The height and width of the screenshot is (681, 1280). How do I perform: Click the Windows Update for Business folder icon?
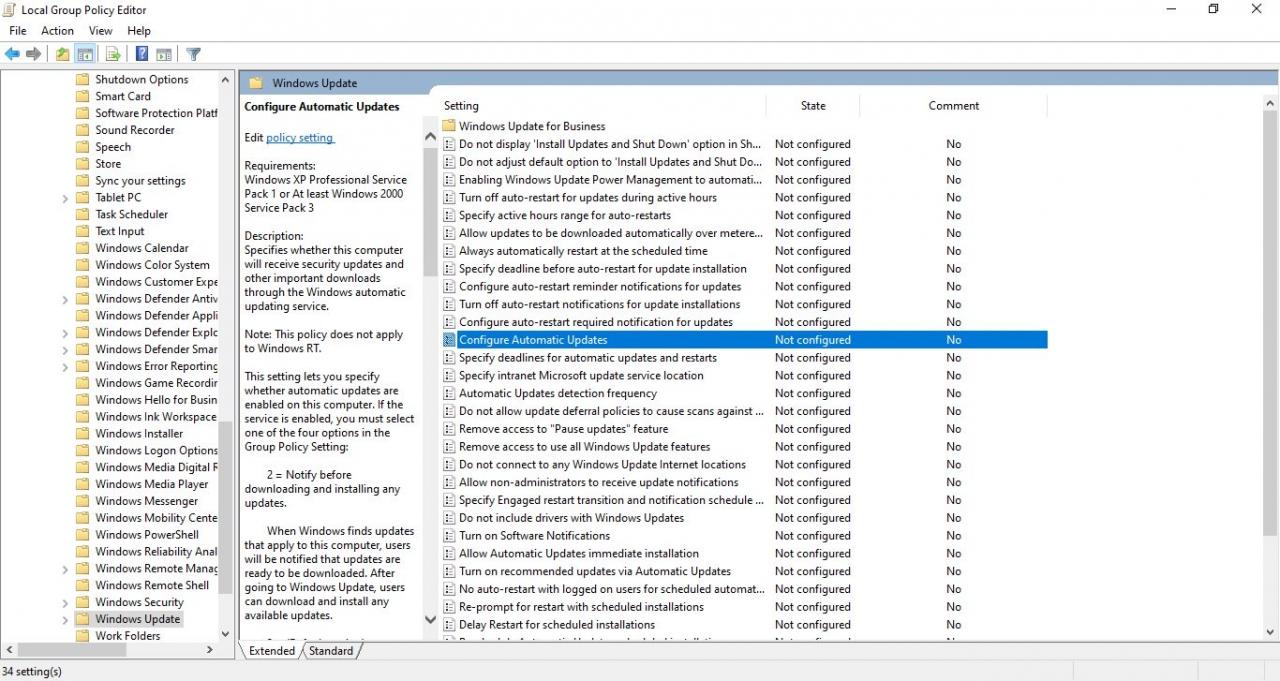pos(449,126)
